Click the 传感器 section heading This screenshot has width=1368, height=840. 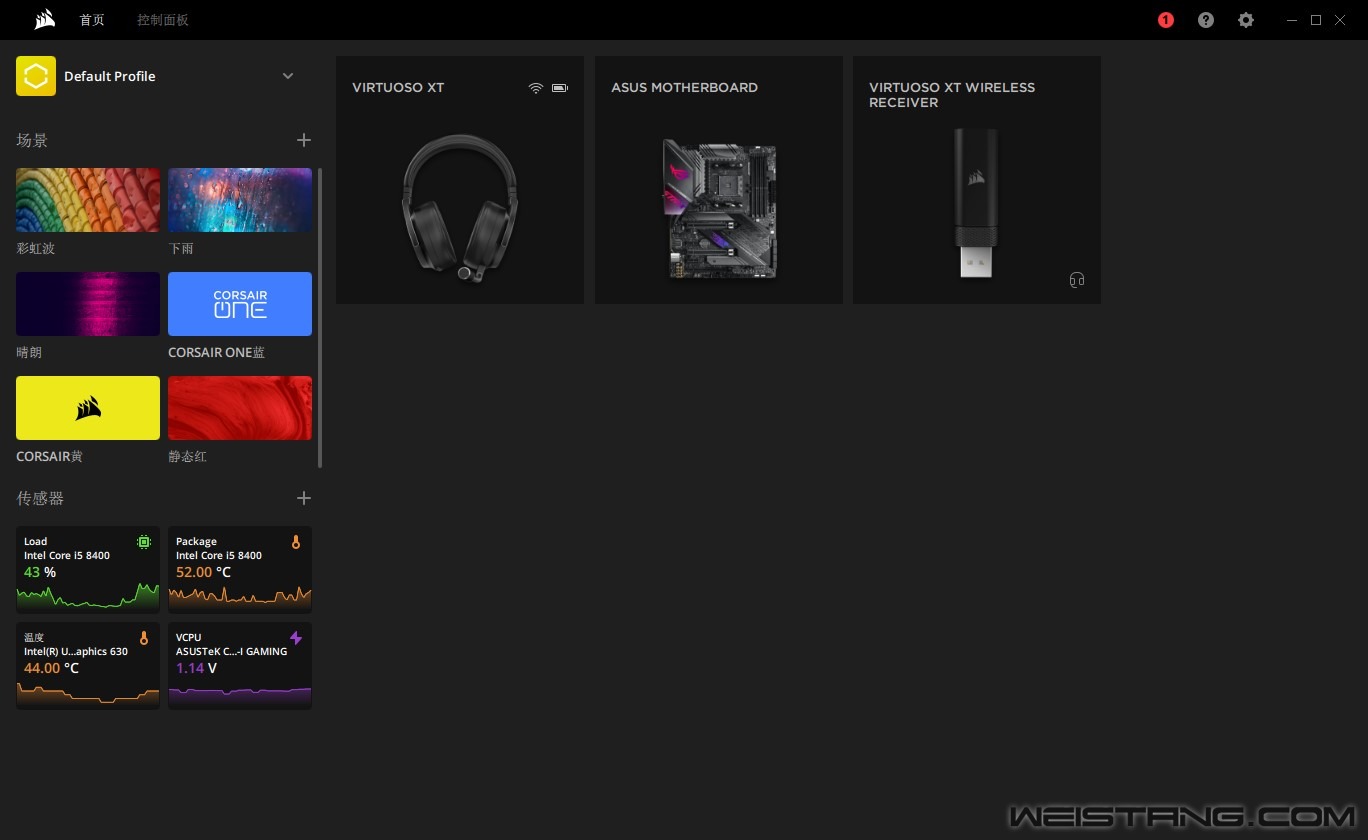pyautogui.click(x=40, y=498)
